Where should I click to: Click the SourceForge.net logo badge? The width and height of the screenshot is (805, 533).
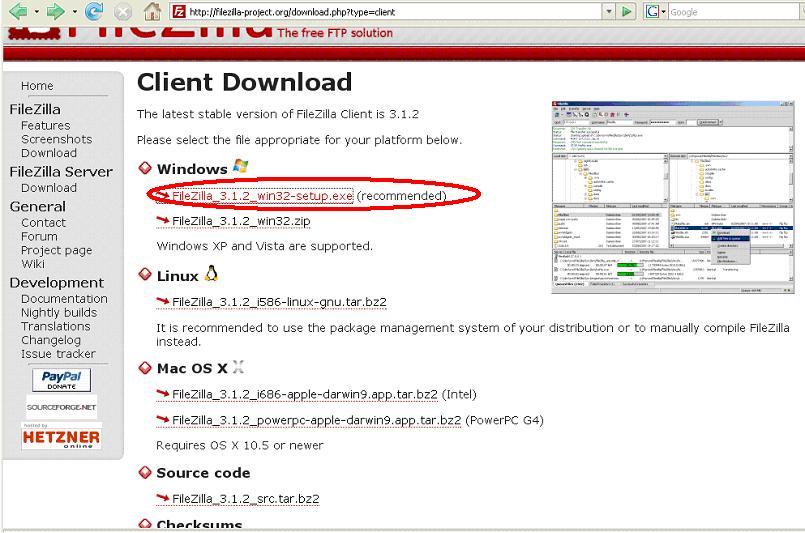tap(61, 407)
